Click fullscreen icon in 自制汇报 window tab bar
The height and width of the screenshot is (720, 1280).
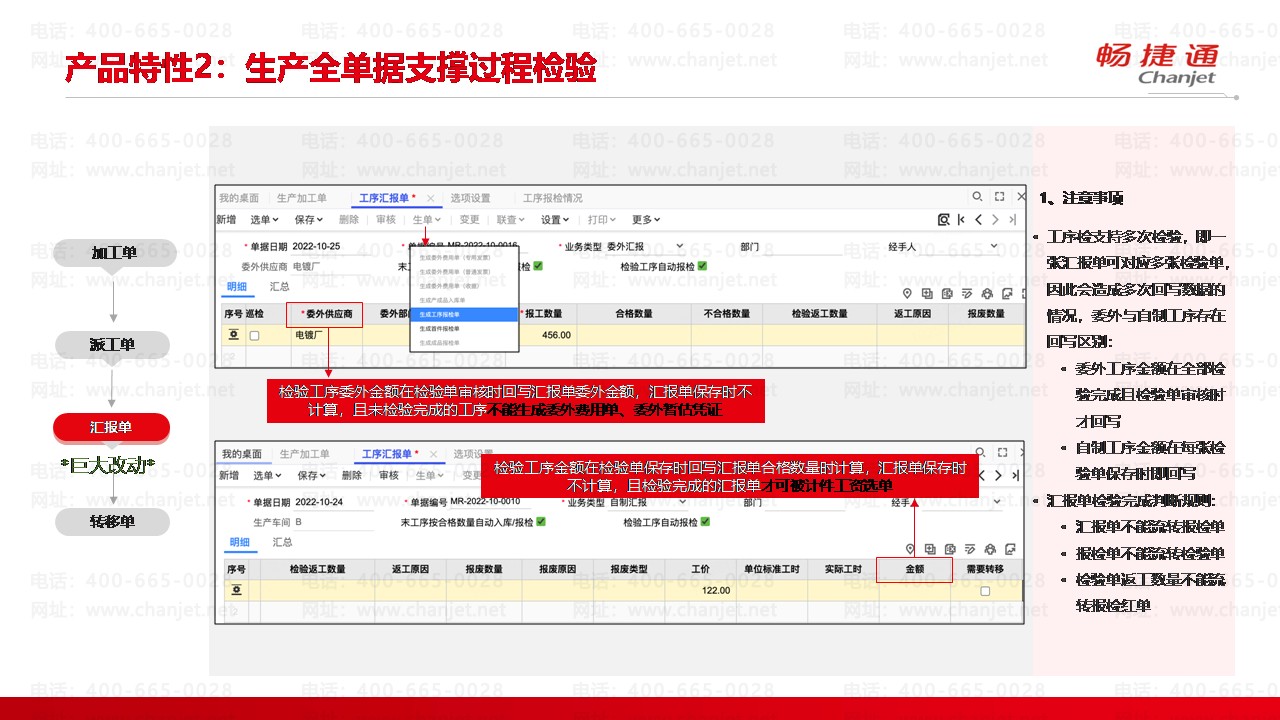(1002, 452)
